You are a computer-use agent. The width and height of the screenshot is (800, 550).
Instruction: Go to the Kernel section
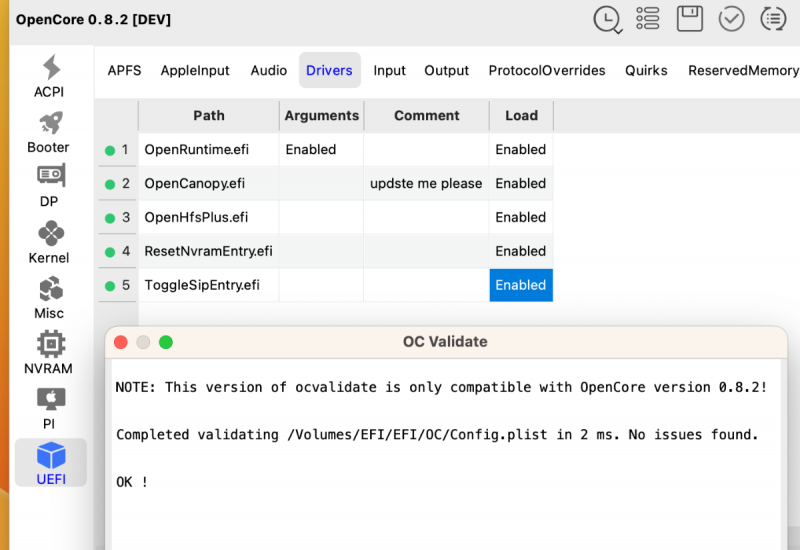(x=49, y=242)
